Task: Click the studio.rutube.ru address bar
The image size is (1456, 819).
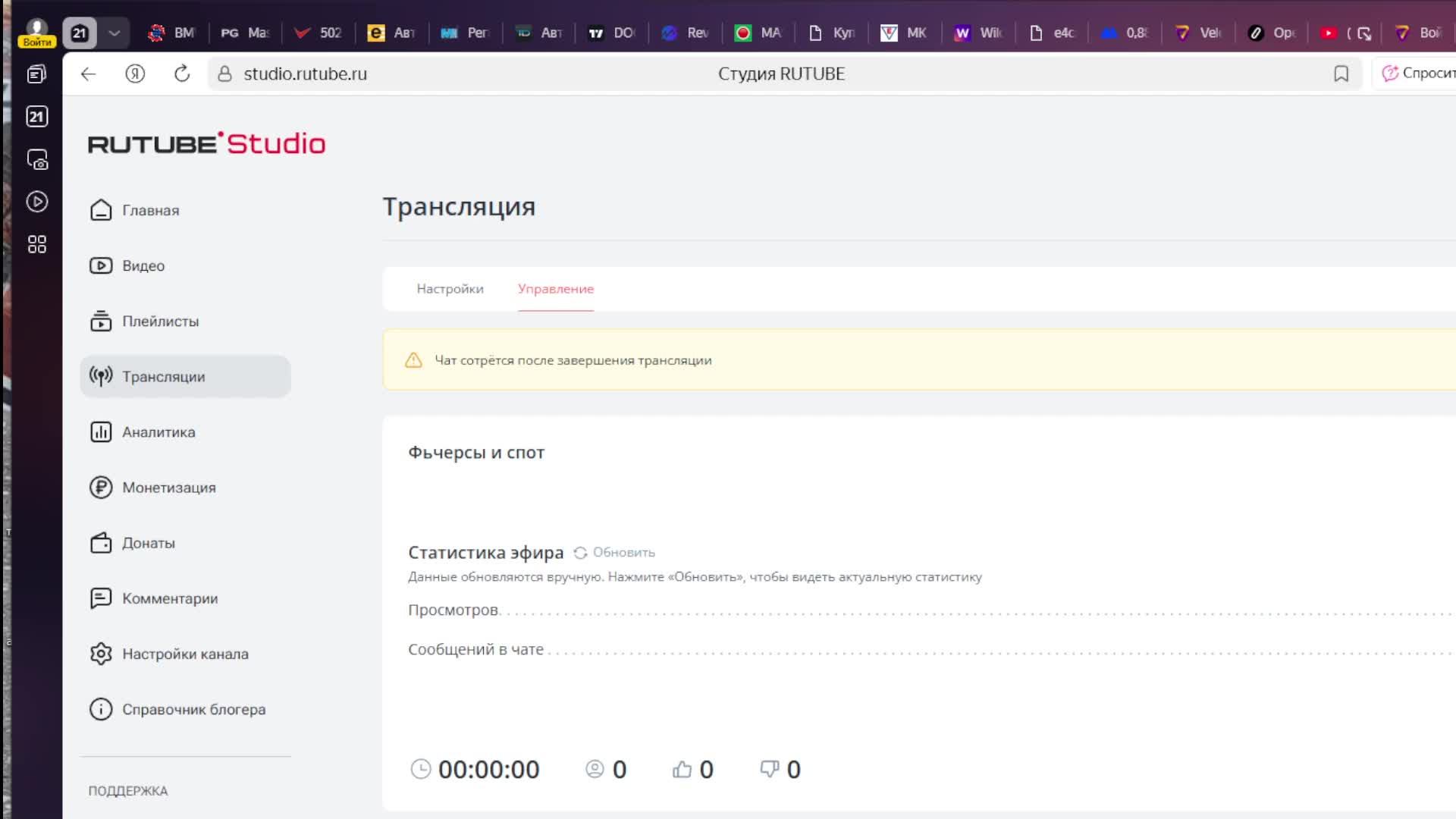Action: coord(305,74)
